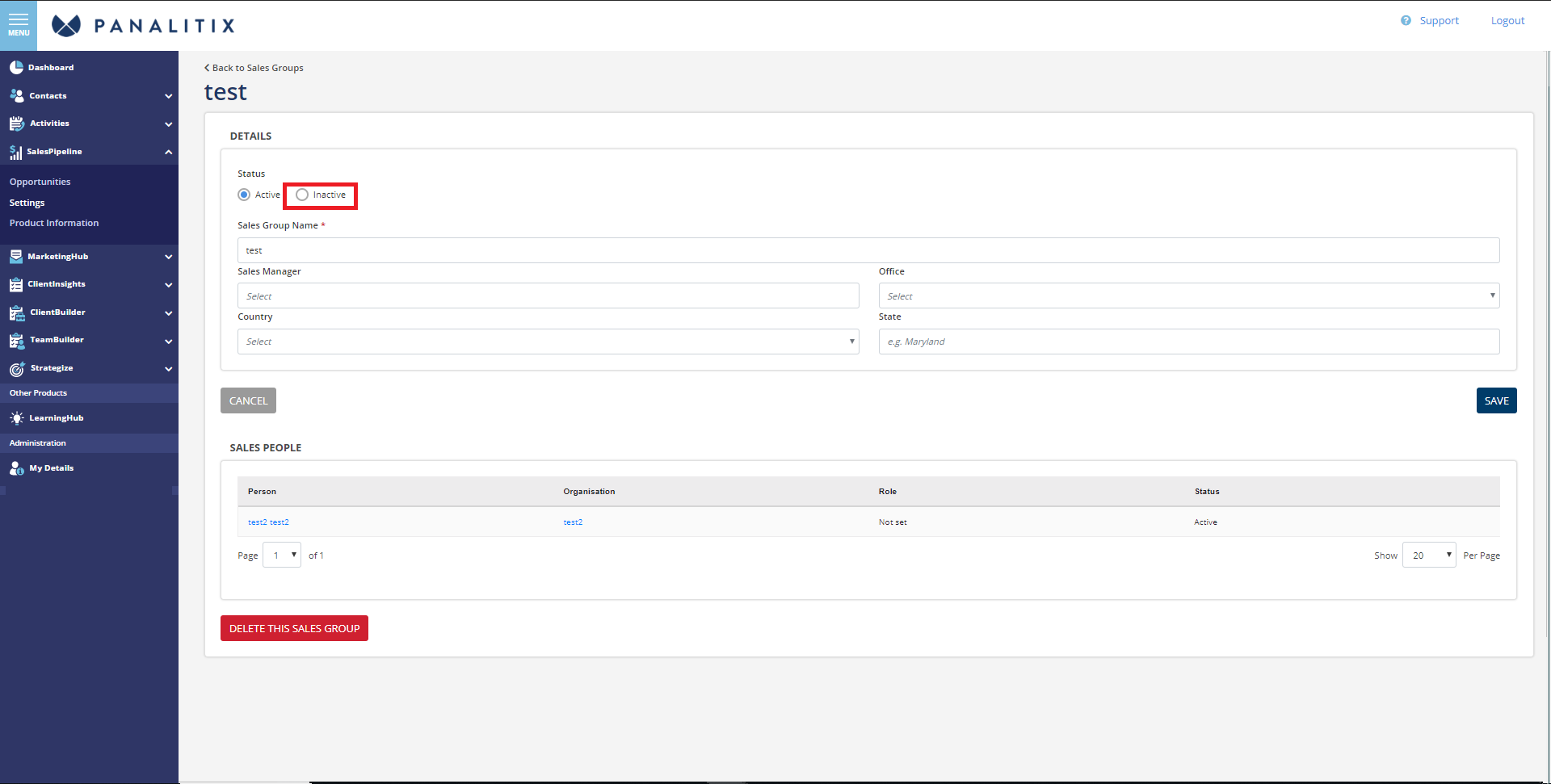The image size is (1551, 784).
Task: Click the 'Not set' role cell
Action: [x=893, y=522]
